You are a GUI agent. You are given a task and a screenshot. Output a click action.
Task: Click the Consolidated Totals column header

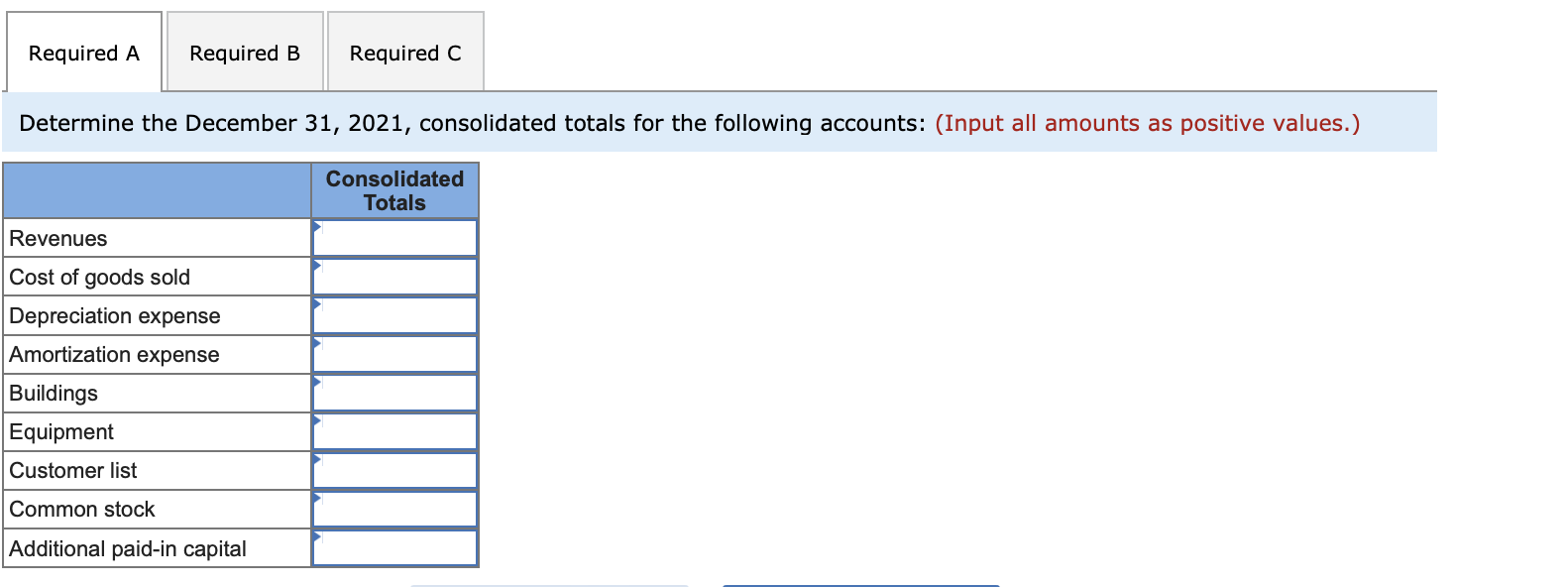click(x=394, y=190)
